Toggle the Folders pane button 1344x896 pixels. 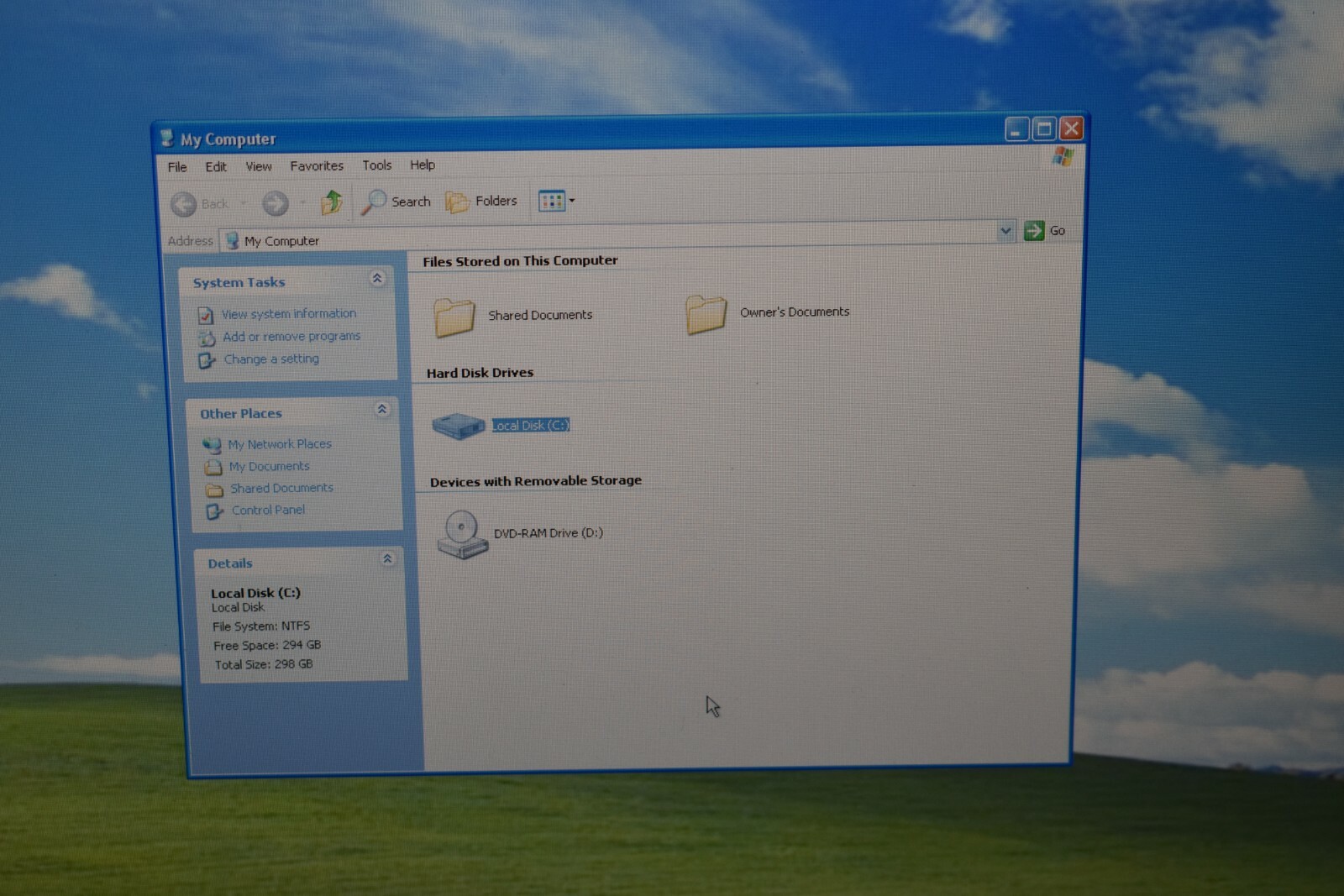tap(481, 202)
